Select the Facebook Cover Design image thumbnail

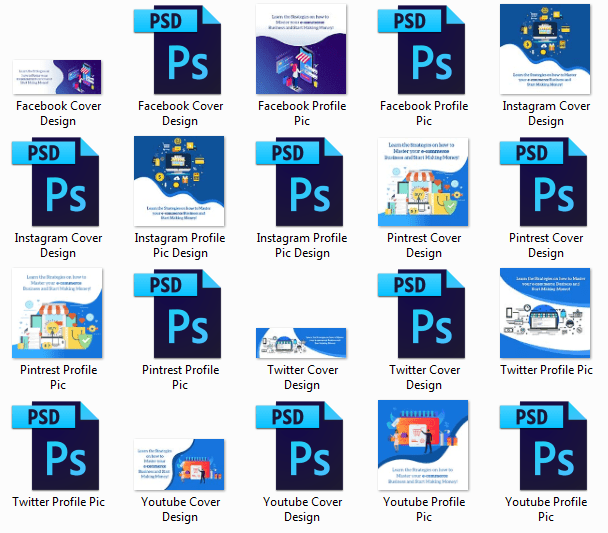[57, 77]
